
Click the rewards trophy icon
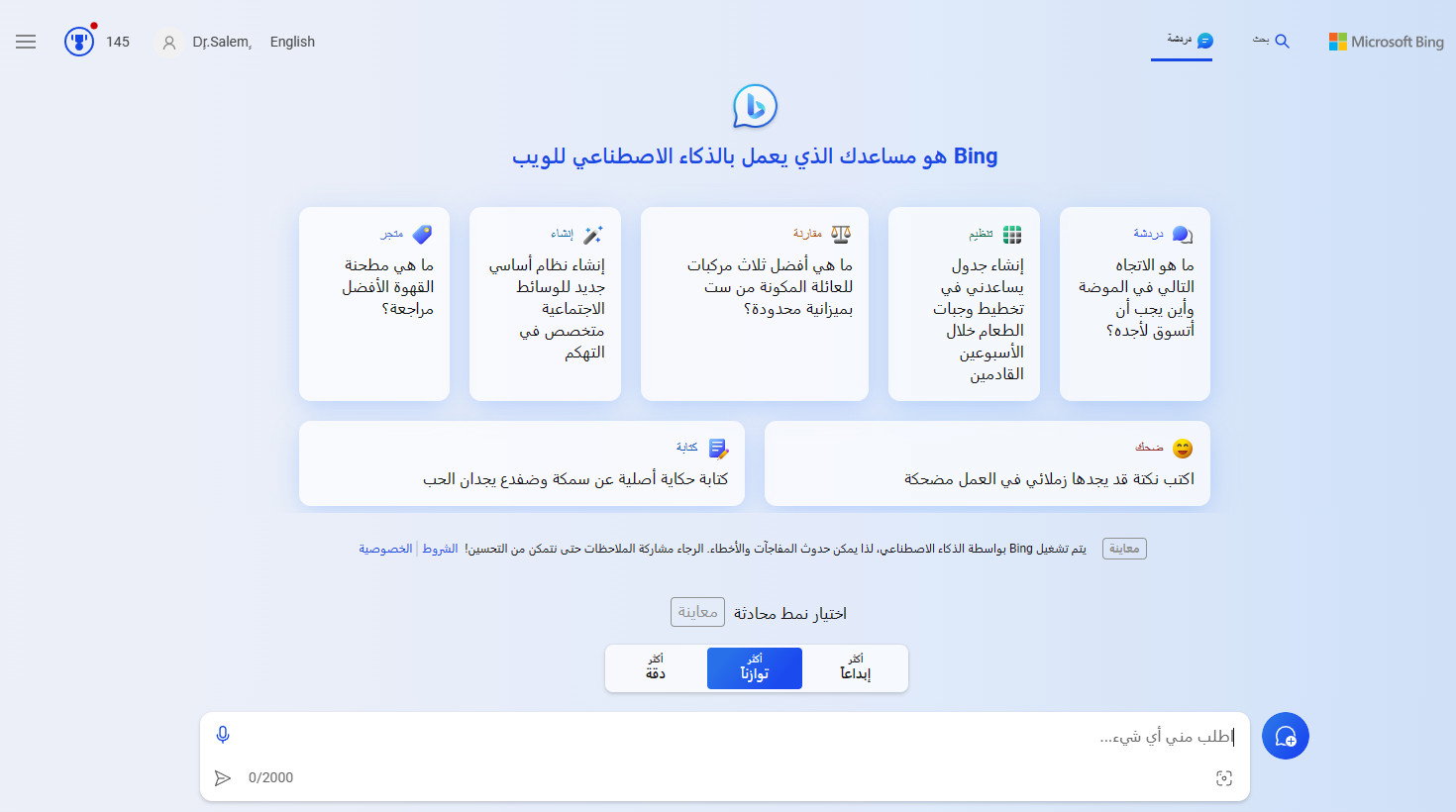click(79, 42)
